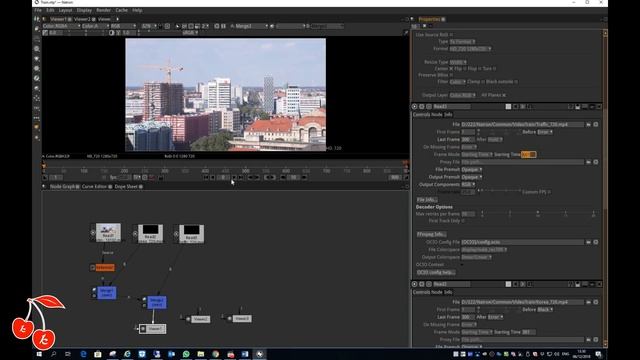The image size is (640, 360).
Task: Open the viewer RGB display channels dropdown
Action: [124, 26]
